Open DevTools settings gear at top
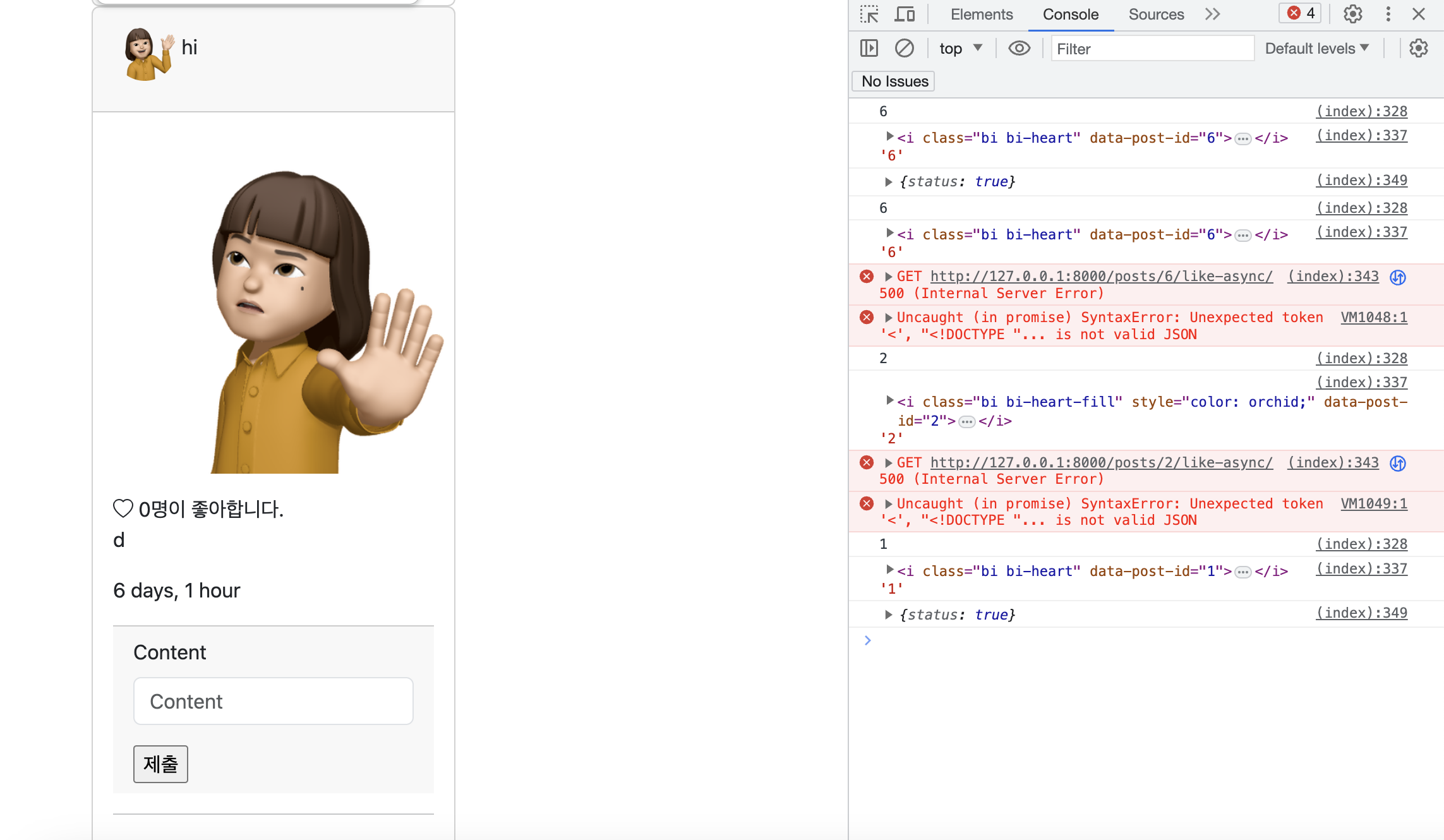The height and width of the screenshot is (840, 1444). pos(1352,14)
